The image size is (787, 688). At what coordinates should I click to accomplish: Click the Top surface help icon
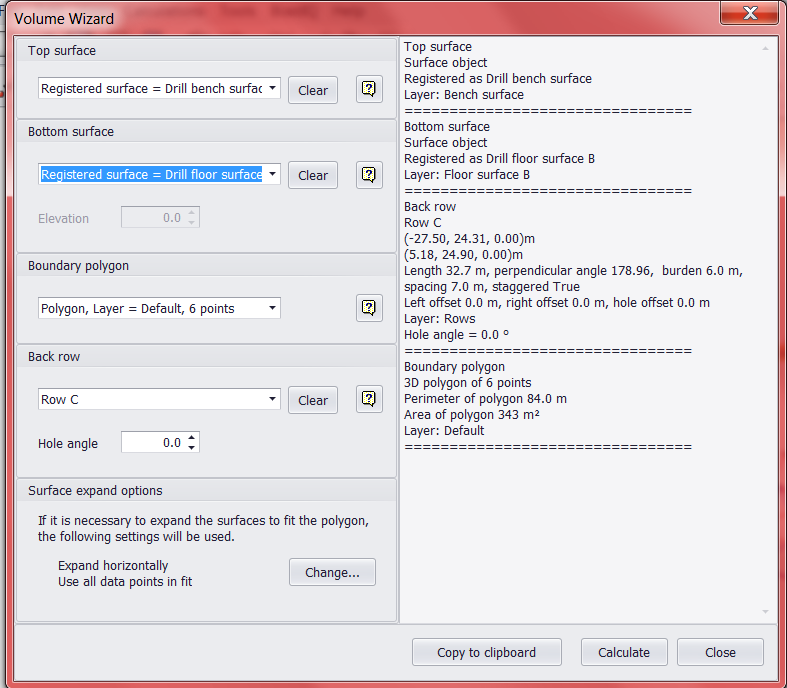click(x=369, y=89)
